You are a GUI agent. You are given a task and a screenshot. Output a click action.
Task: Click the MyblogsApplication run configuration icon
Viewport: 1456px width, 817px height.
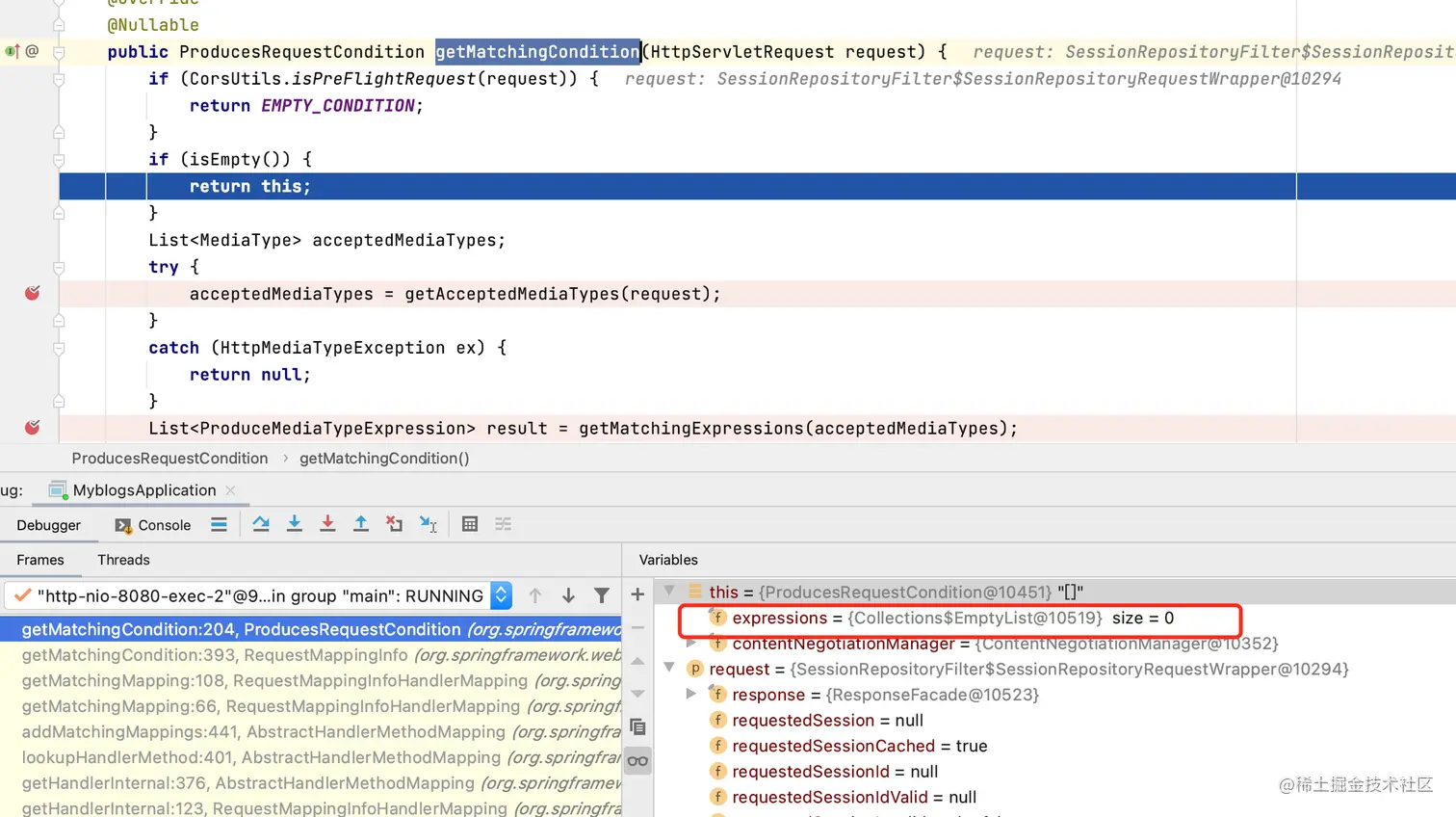(x=58, y=490)
